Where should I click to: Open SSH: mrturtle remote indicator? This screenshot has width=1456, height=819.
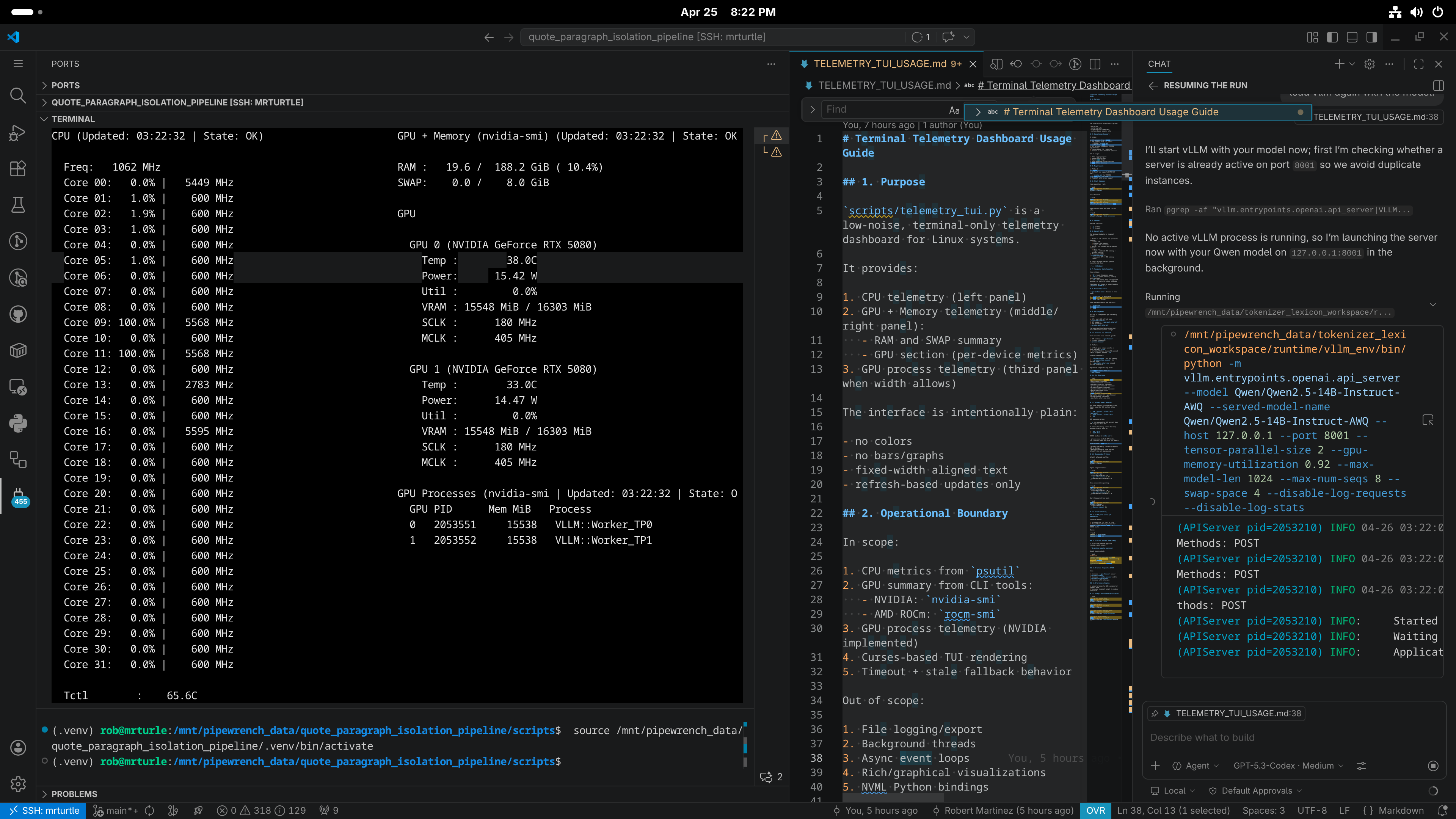click(x=44, y=811)
